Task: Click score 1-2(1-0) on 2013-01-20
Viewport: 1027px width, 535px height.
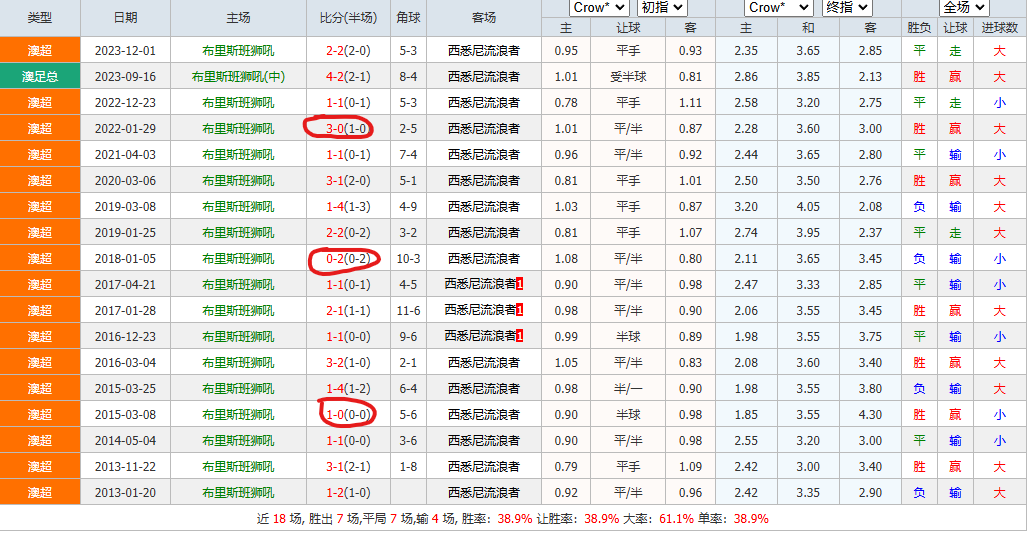Action: click(x=348, y=492)
